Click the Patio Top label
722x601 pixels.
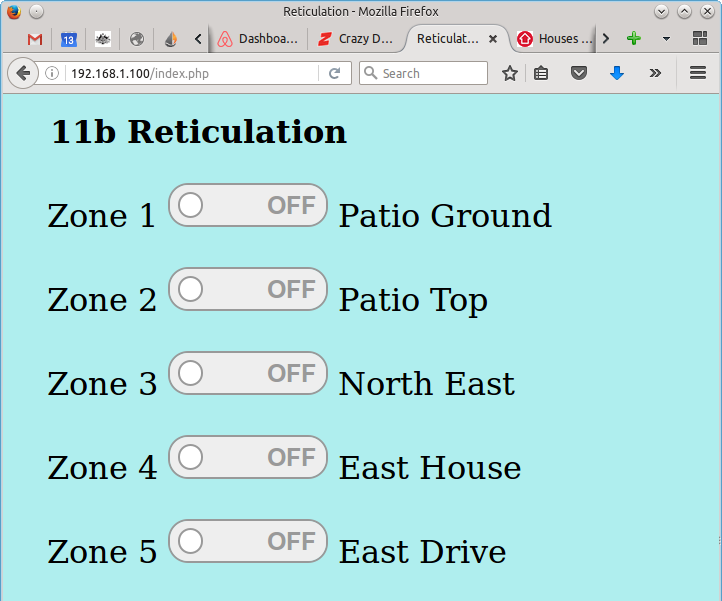[x=413, y=300]
